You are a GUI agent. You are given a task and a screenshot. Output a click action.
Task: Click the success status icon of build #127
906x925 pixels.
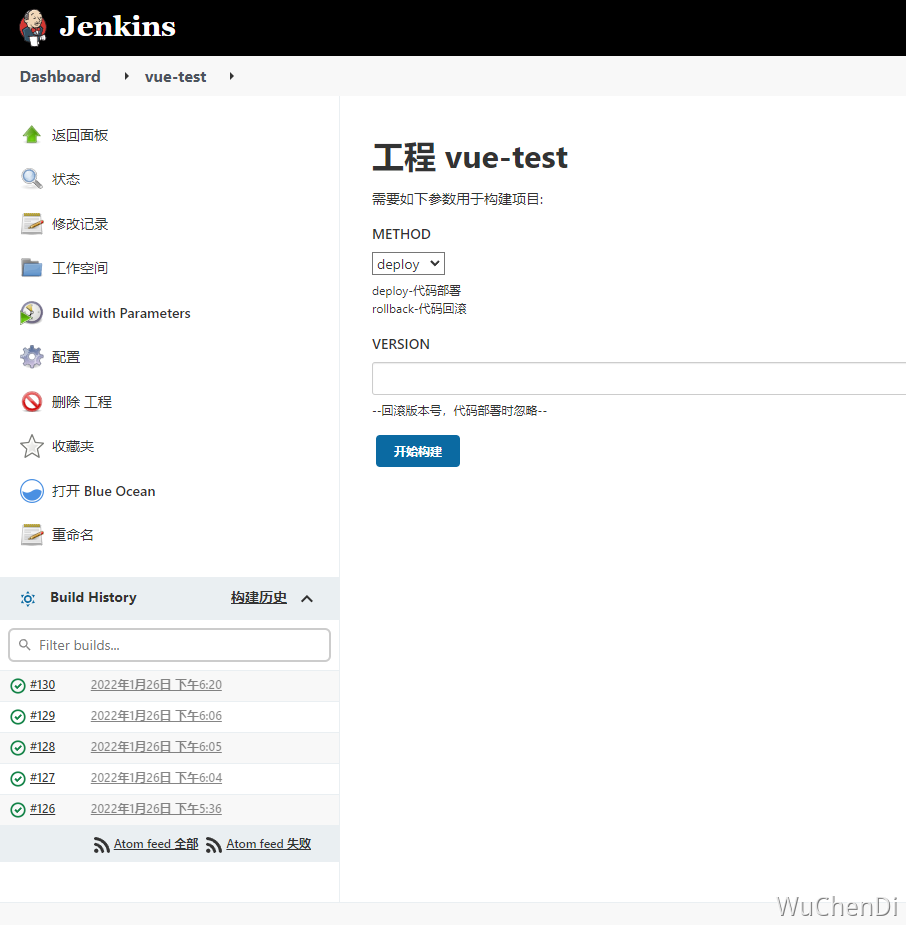[18, 779]
